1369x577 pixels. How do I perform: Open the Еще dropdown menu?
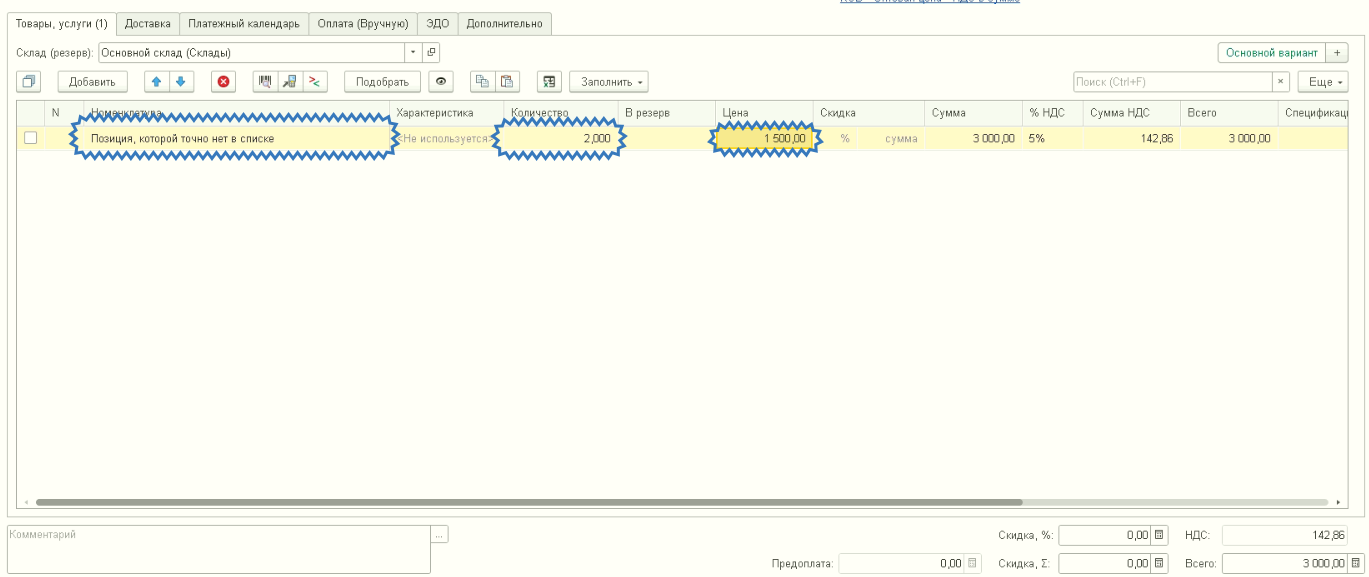coord(1323,82)
